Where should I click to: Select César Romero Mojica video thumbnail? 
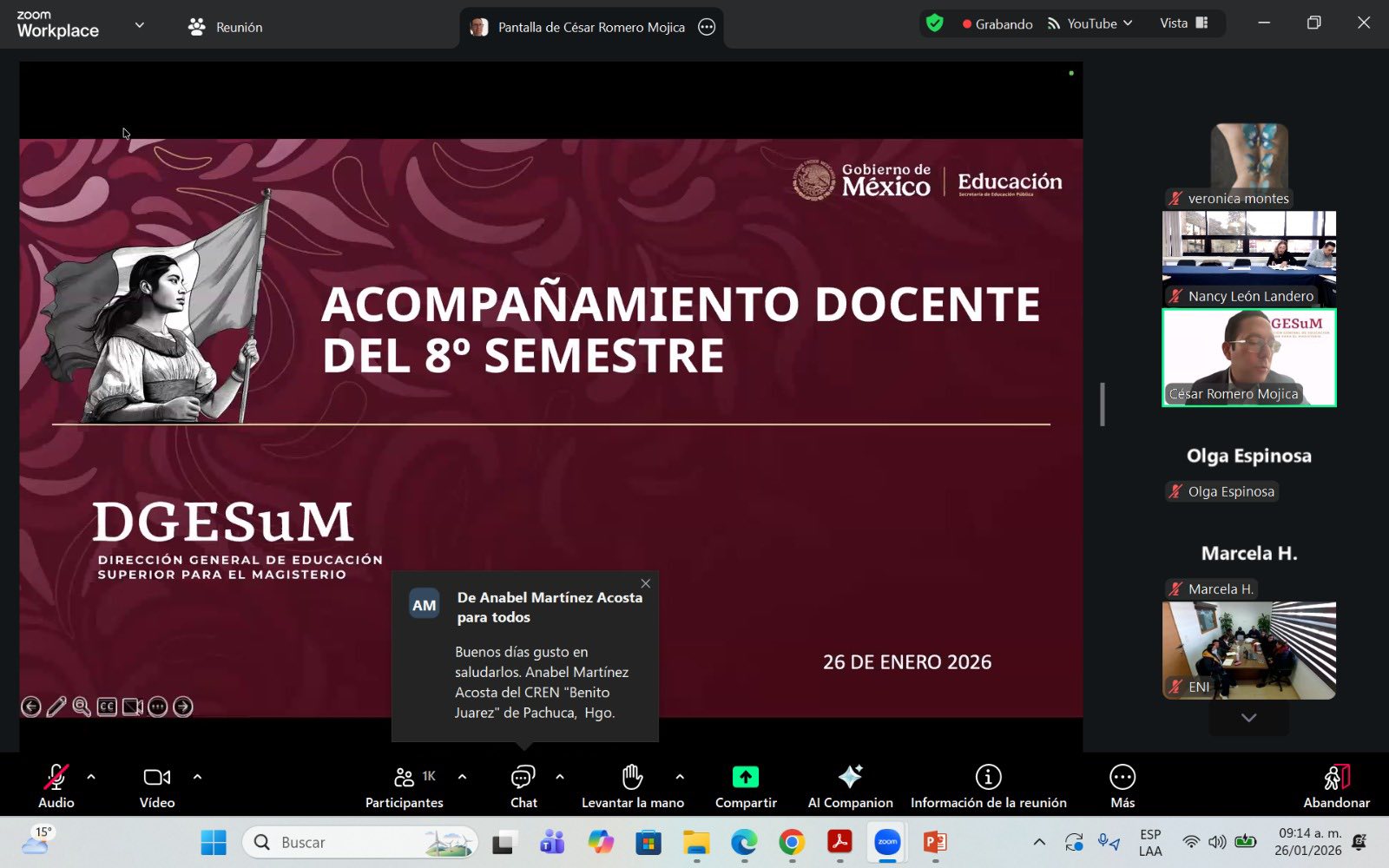[x=1248, y=358]
